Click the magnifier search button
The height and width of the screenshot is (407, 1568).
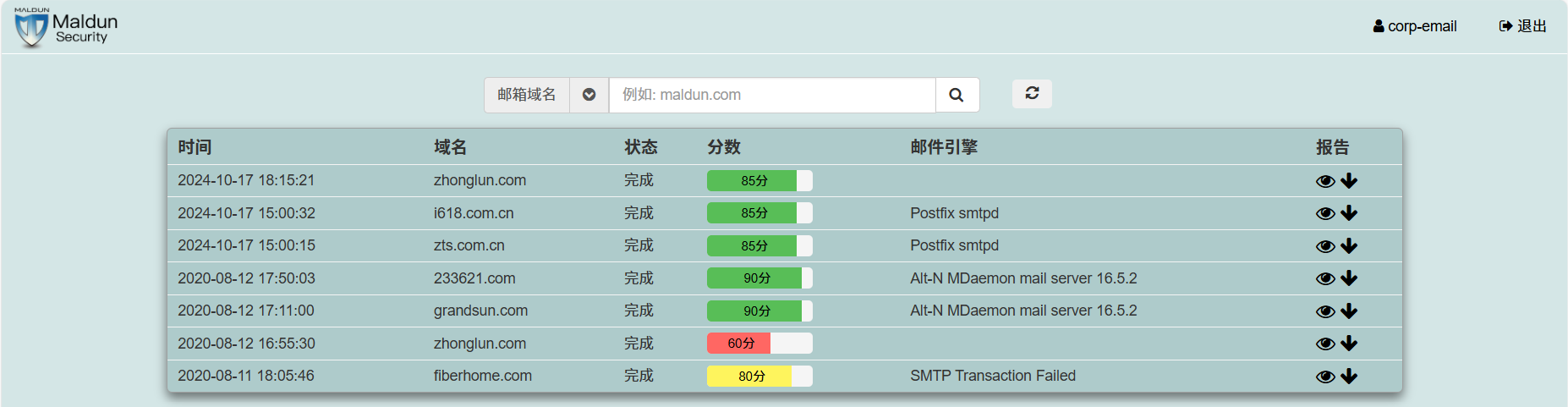coord(957,95)
